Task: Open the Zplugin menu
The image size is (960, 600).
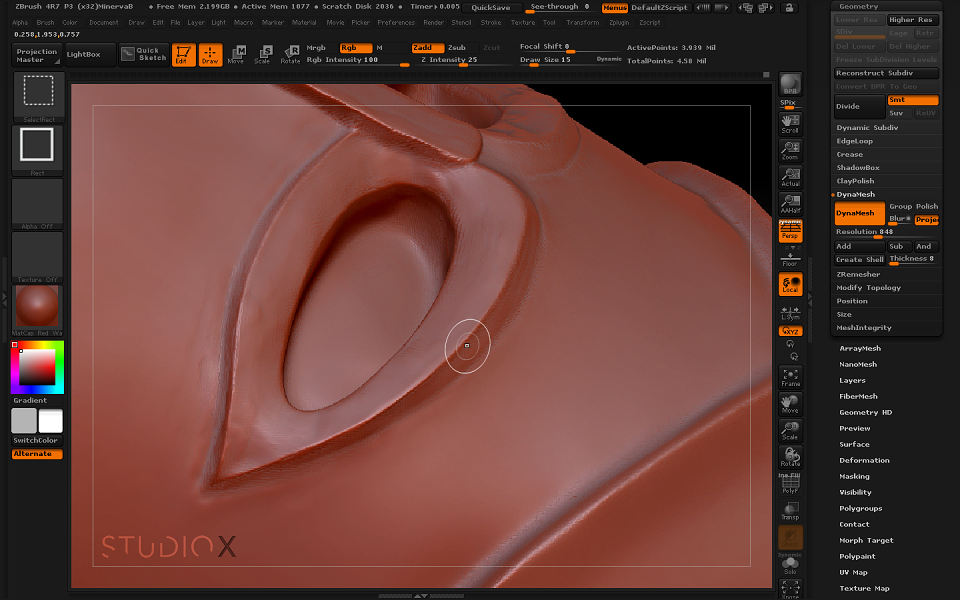Action: 619,23
